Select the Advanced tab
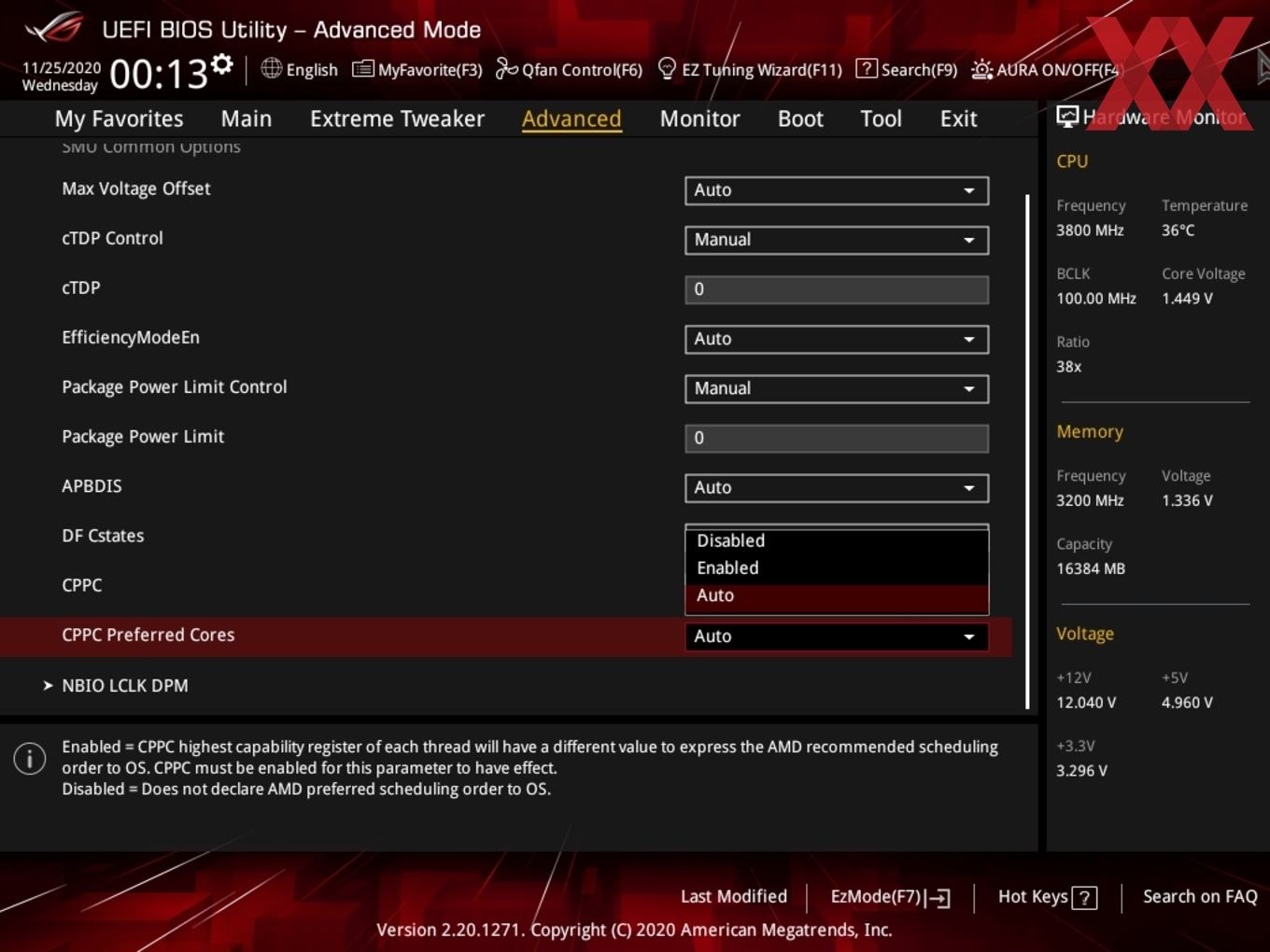 (x=571, y=119)
